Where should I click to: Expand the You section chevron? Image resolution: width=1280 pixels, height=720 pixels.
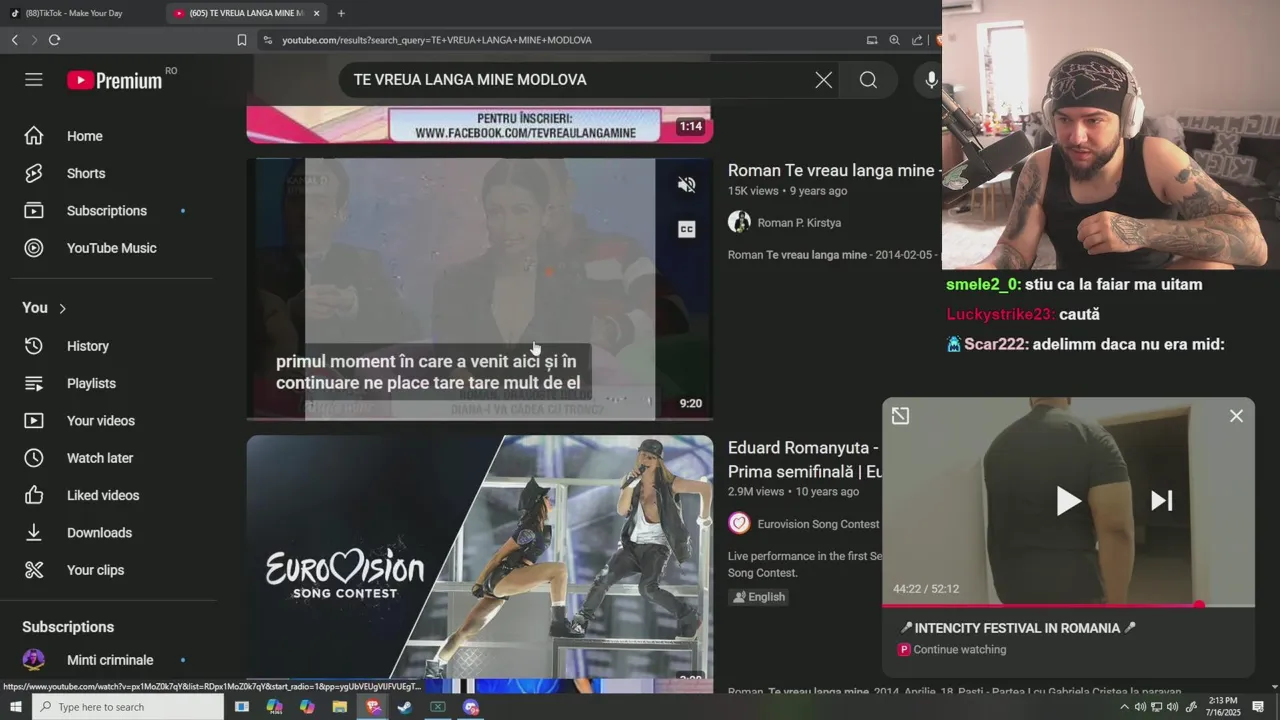(62, 308)
